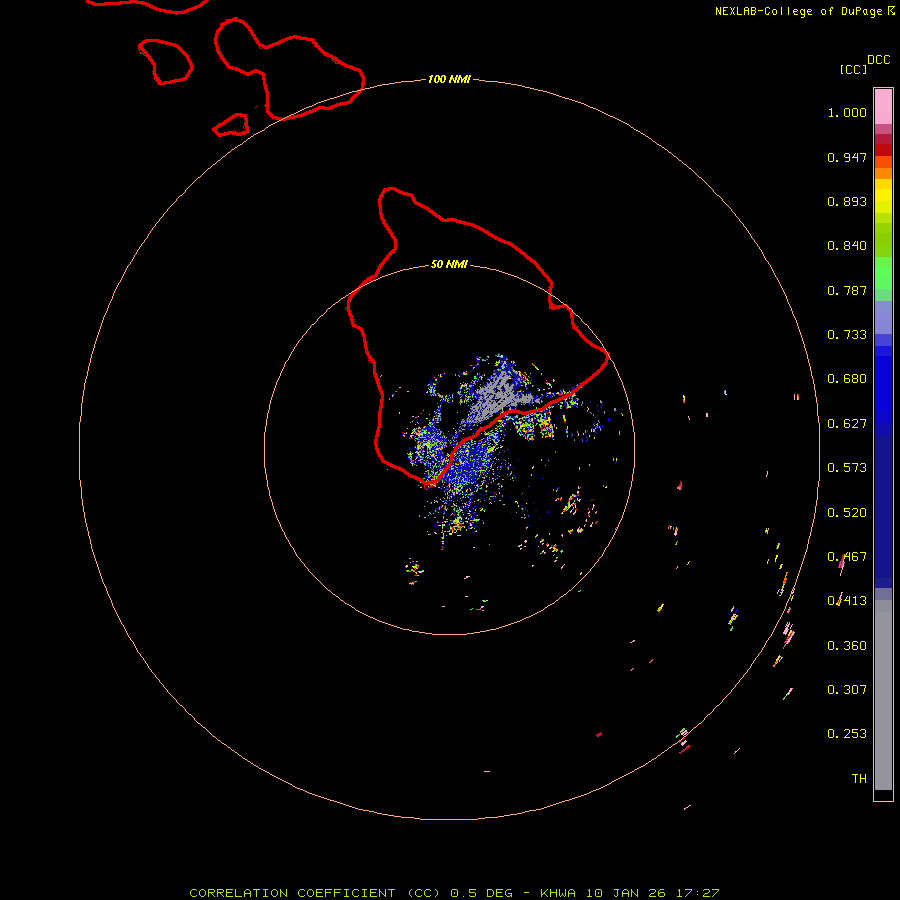Click the [CC] units label
Screen dimensions: 900x900
853,69
